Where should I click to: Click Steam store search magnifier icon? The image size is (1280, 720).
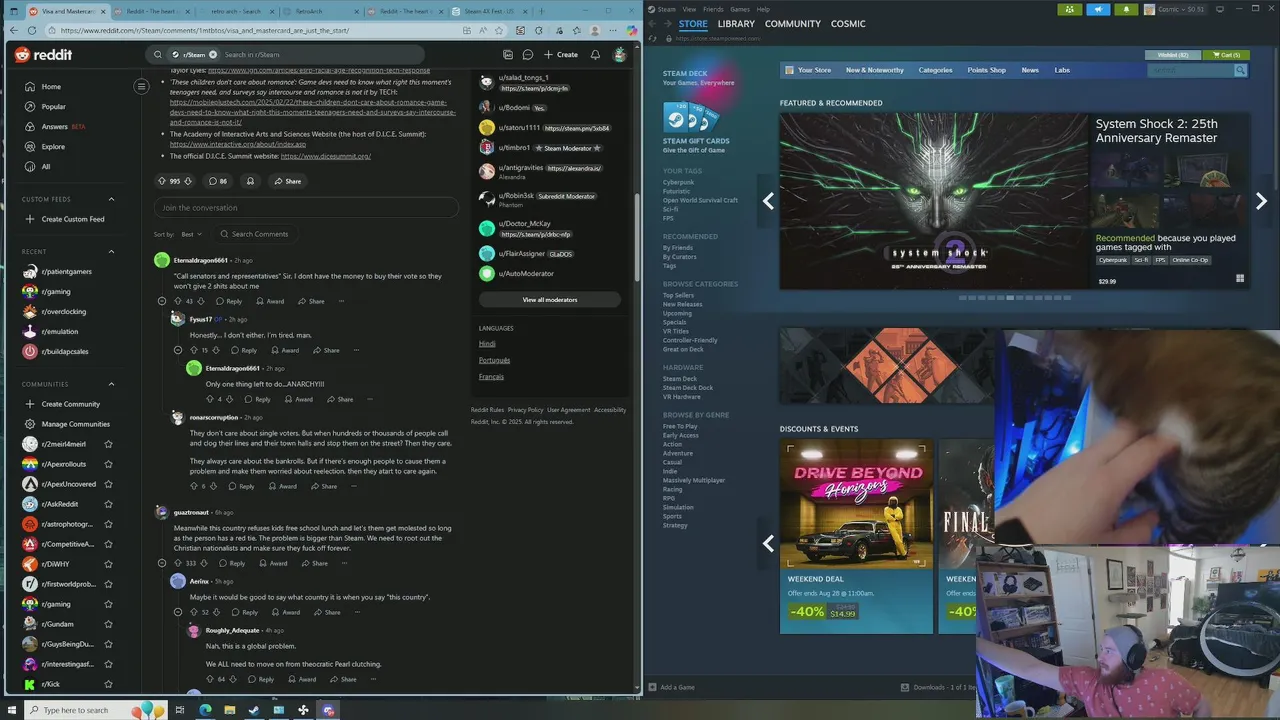tap(1240, 70)
